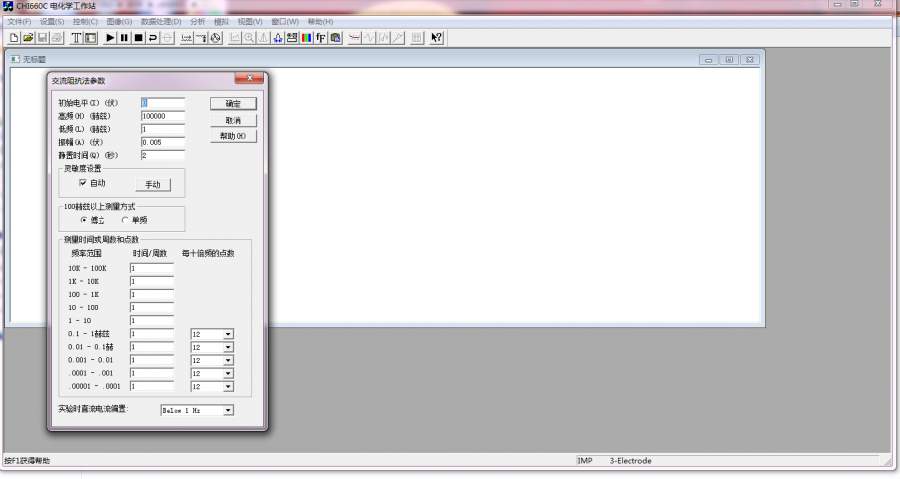The image size is (900, 479).
Task: Open the 分析 menu
Action: click(x=197, y=22)
